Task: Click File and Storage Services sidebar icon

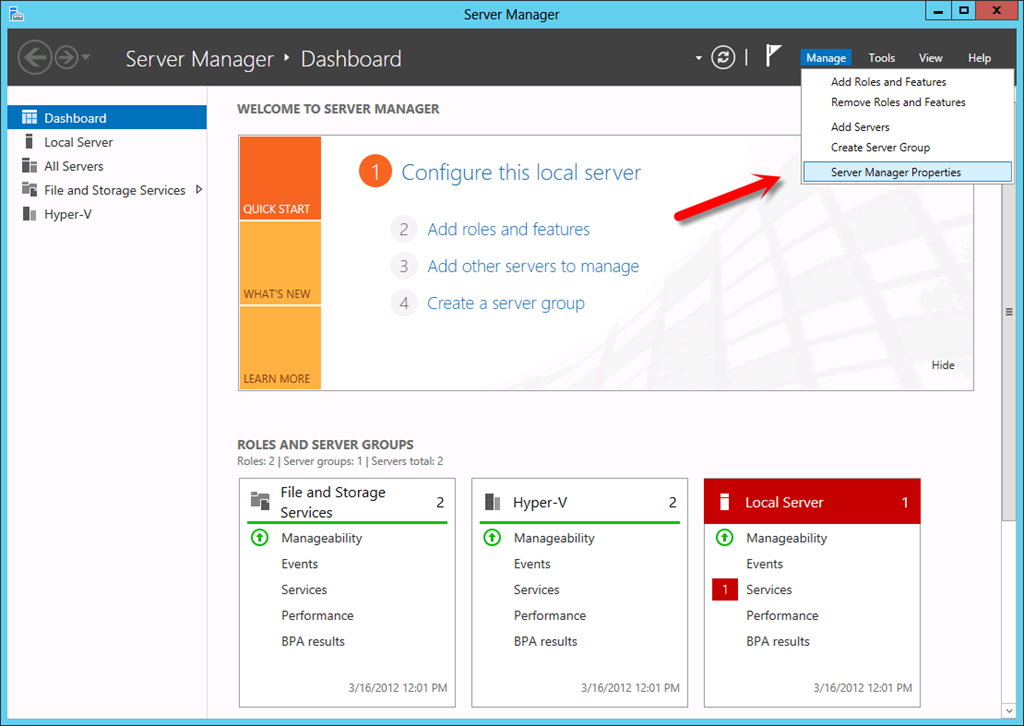Action: point(29,189)
